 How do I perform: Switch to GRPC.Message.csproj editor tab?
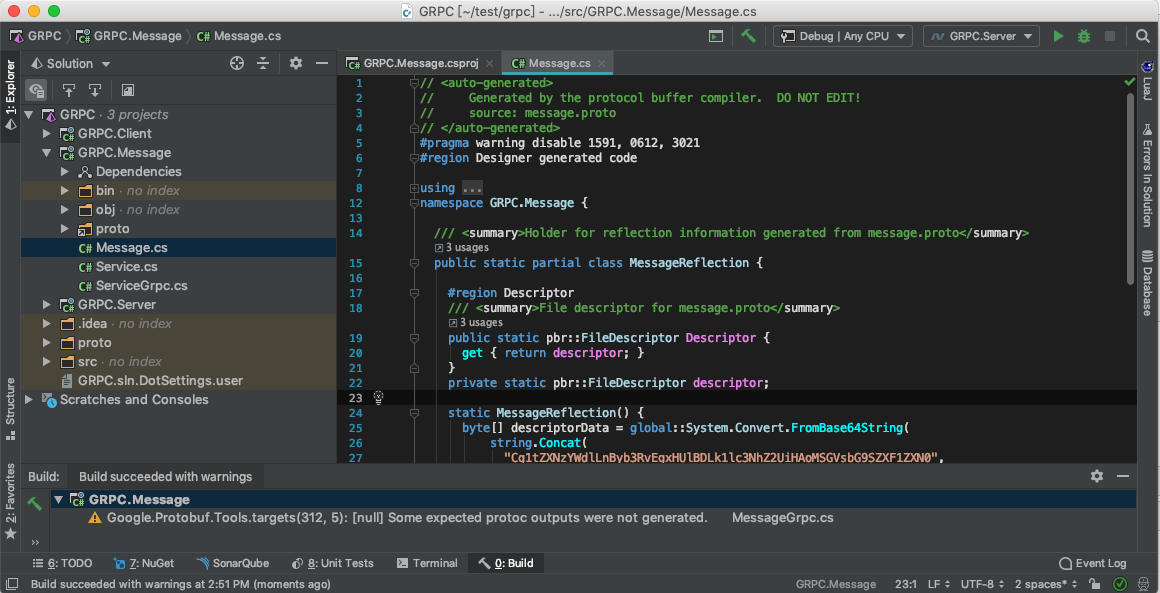coord(419,64)
